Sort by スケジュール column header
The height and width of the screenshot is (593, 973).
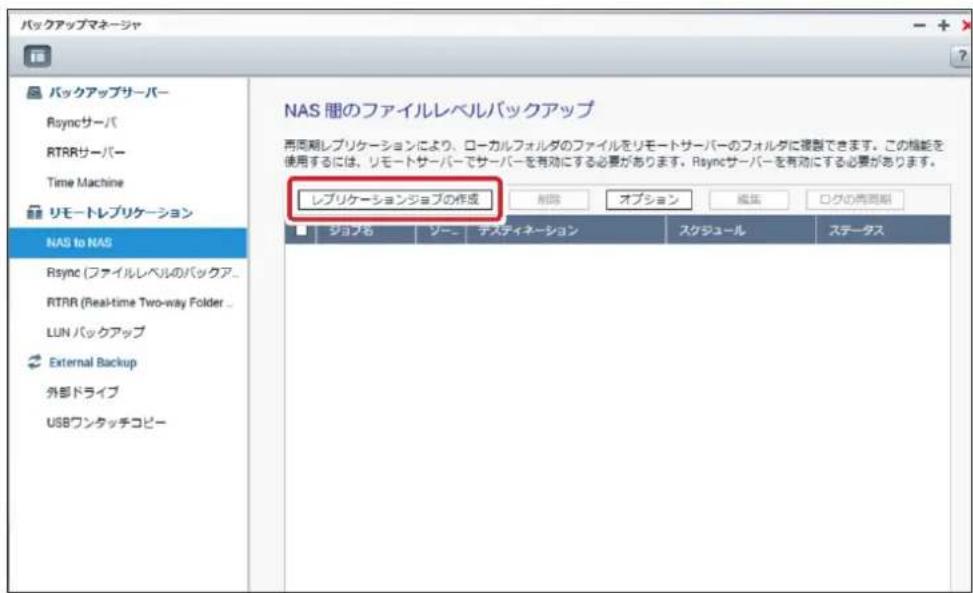click(x=740, y=230)
